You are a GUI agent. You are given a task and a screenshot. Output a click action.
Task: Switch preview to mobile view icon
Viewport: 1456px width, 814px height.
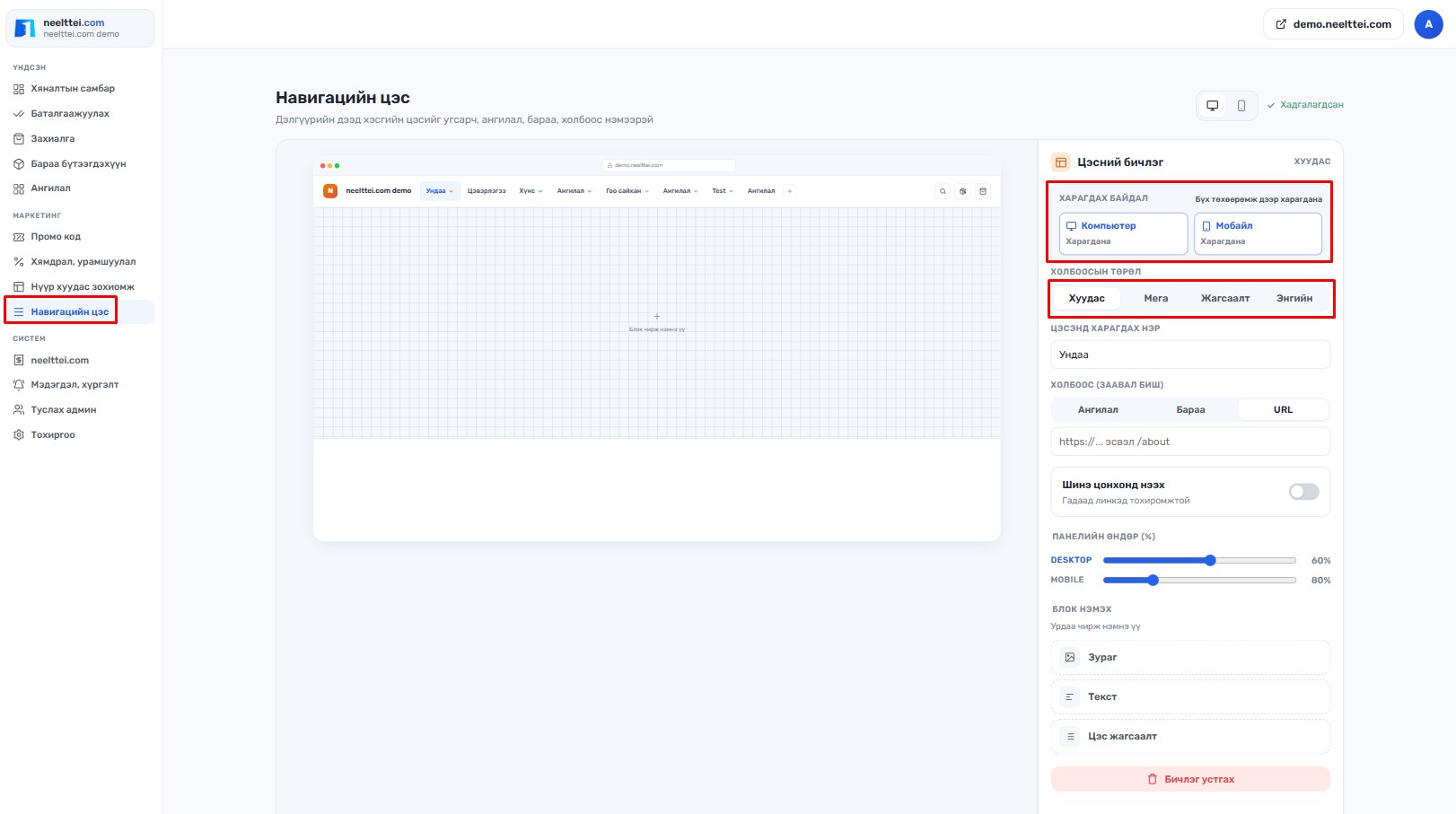pos(1241,105)
